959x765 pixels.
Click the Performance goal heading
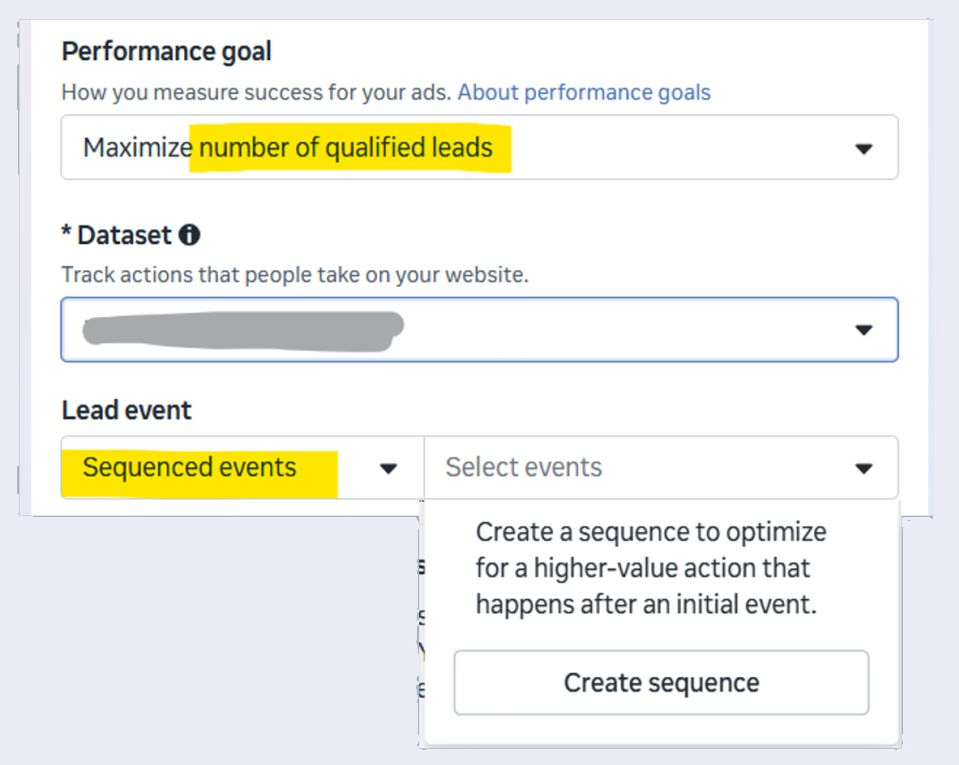pos(166,51)
